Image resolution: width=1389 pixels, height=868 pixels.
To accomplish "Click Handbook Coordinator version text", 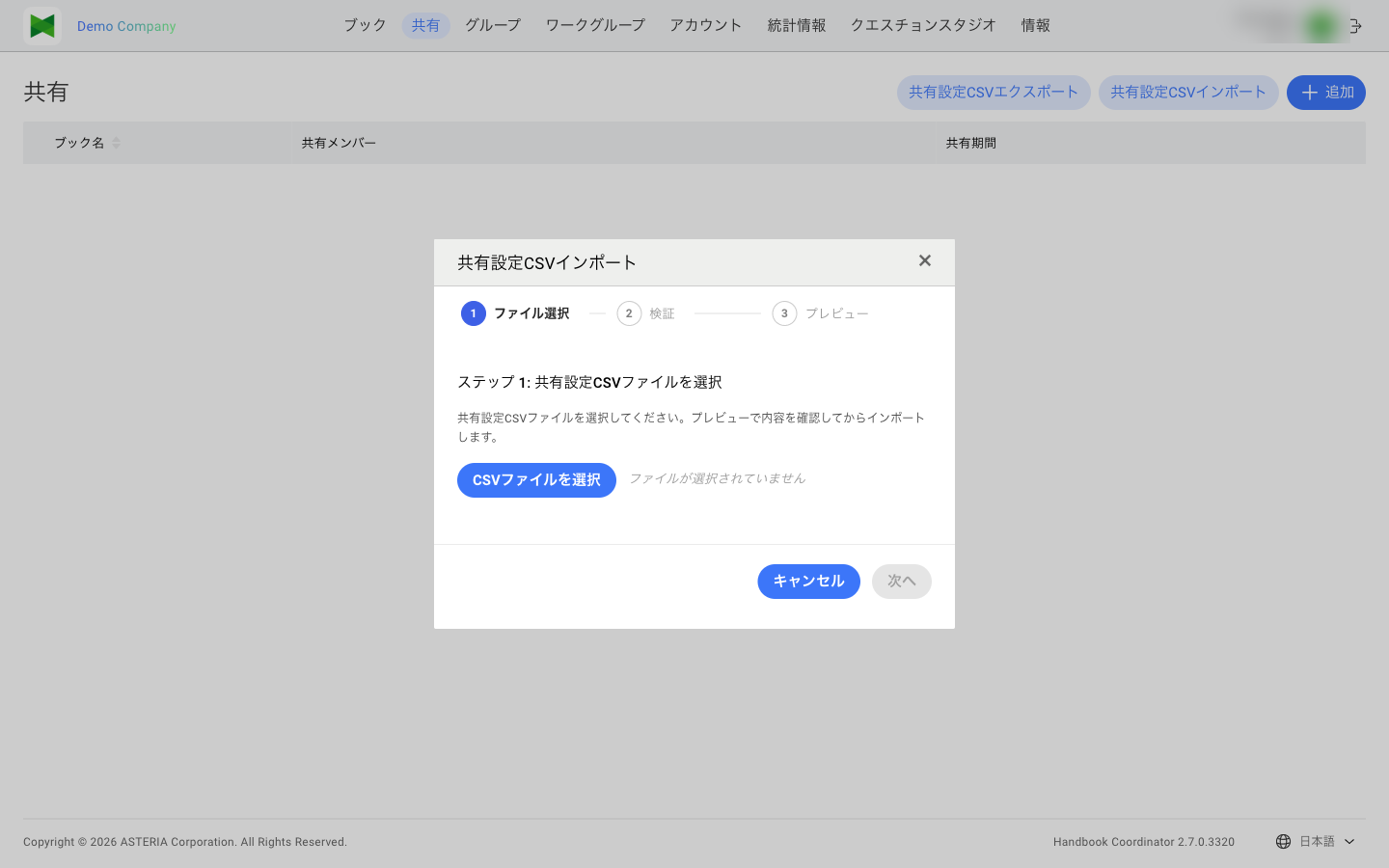I will point(1144,842).
